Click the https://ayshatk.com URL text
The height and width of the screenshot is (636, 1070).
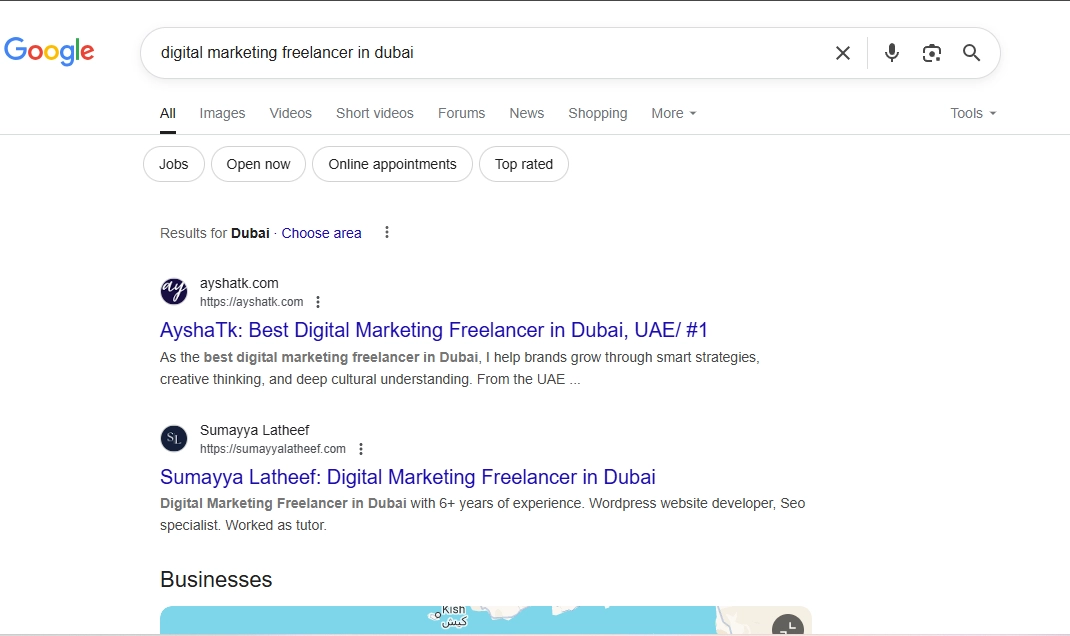[x=252, y=302]
